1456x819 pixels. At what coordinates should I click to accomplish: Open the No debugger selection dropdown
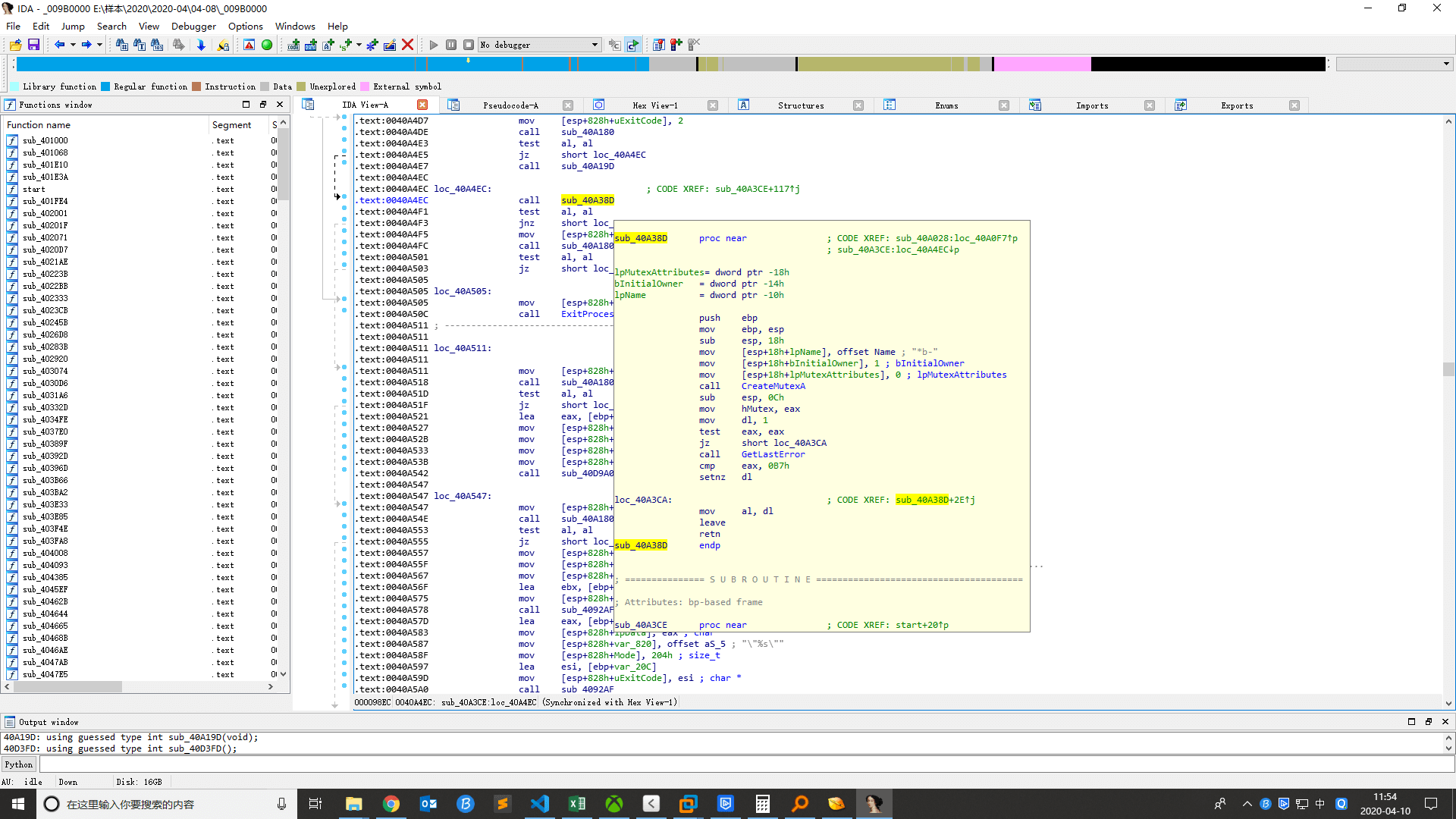point(540,45)
